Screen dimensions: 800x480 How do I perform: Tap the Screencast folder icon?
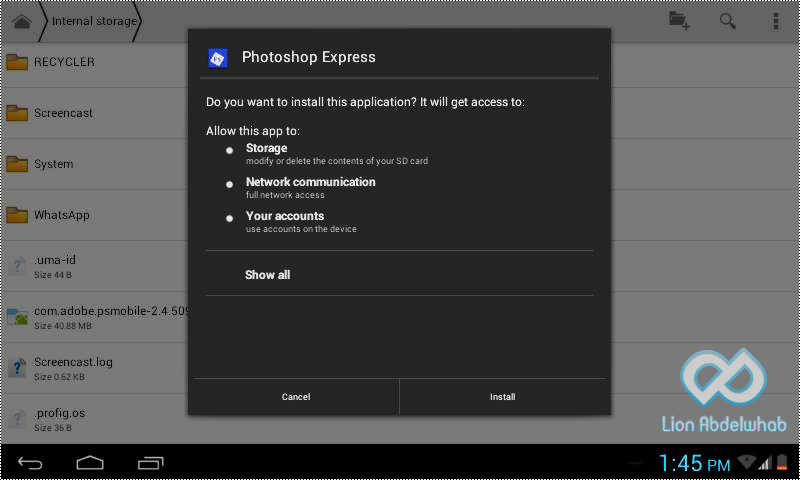(17, 113)
